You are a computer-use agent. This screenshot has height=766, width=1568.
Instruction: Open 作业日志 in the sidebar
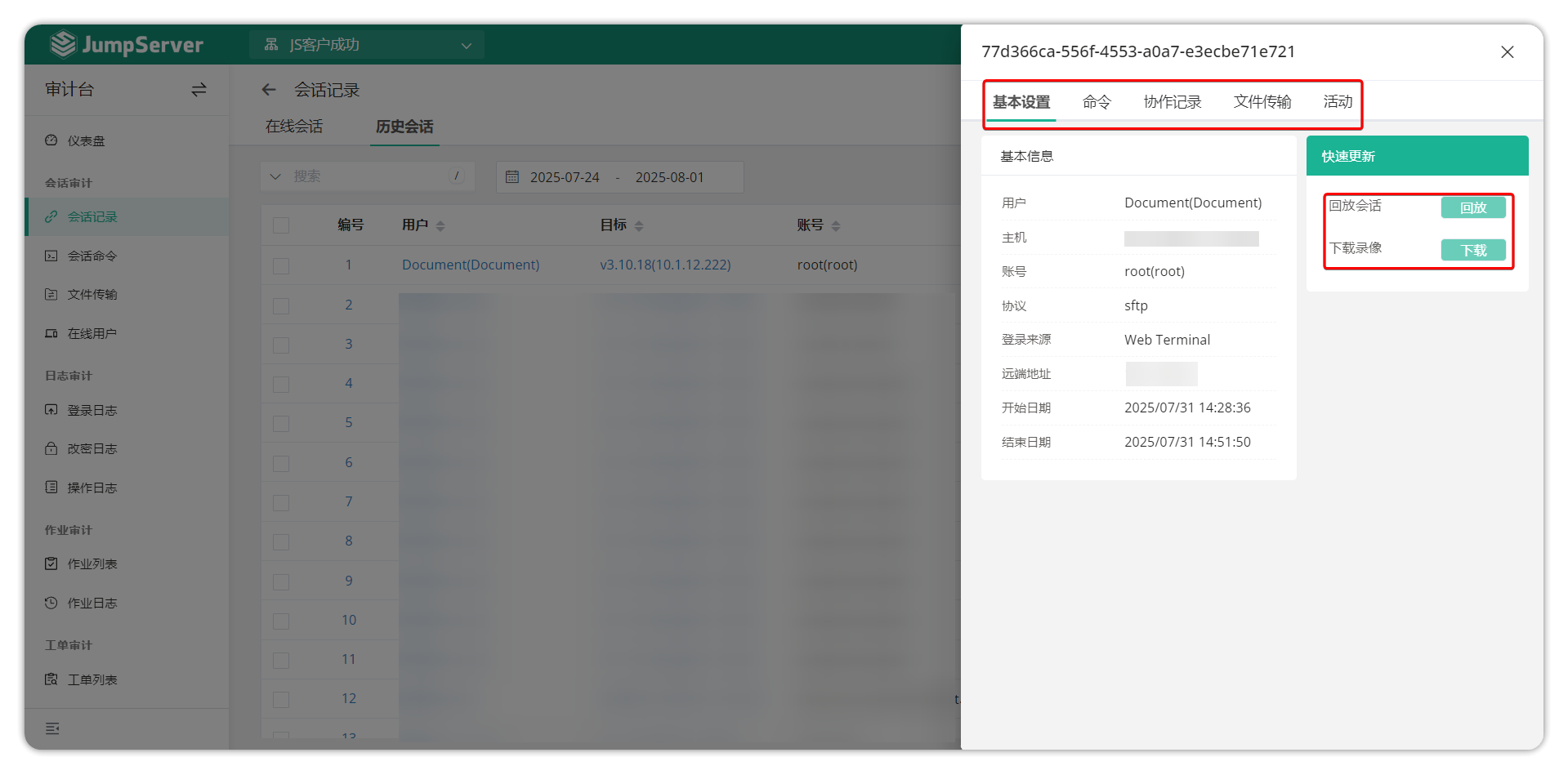(x=92, y=603)
